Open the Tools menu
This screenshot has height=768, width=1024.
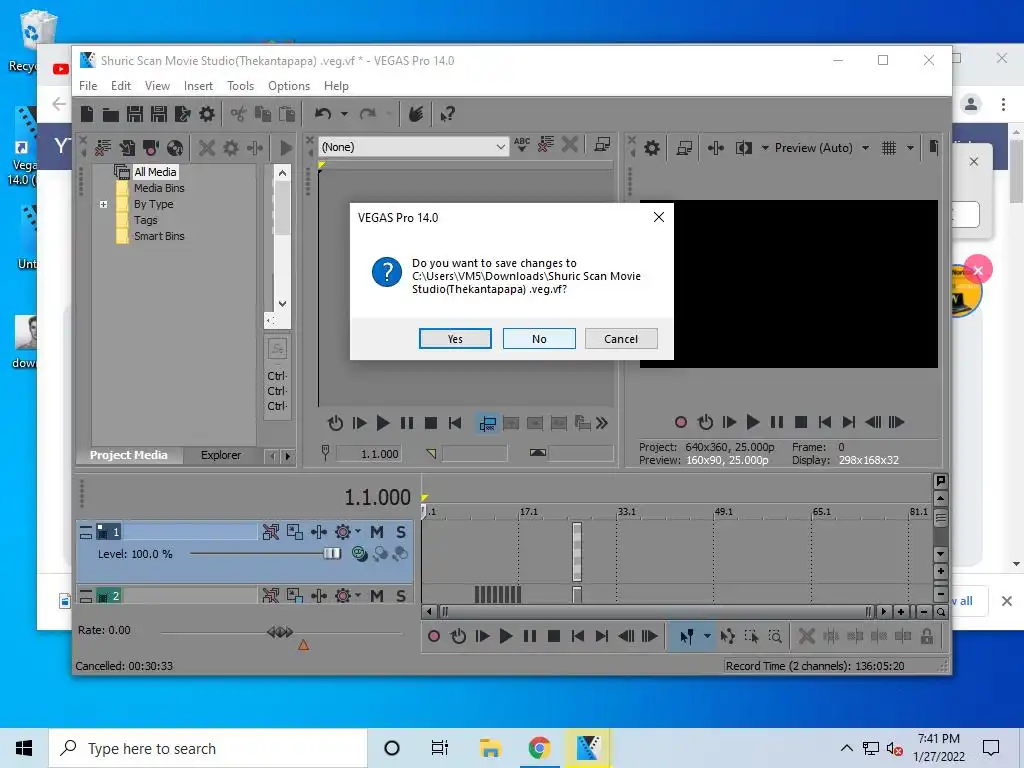pos(240,86)
